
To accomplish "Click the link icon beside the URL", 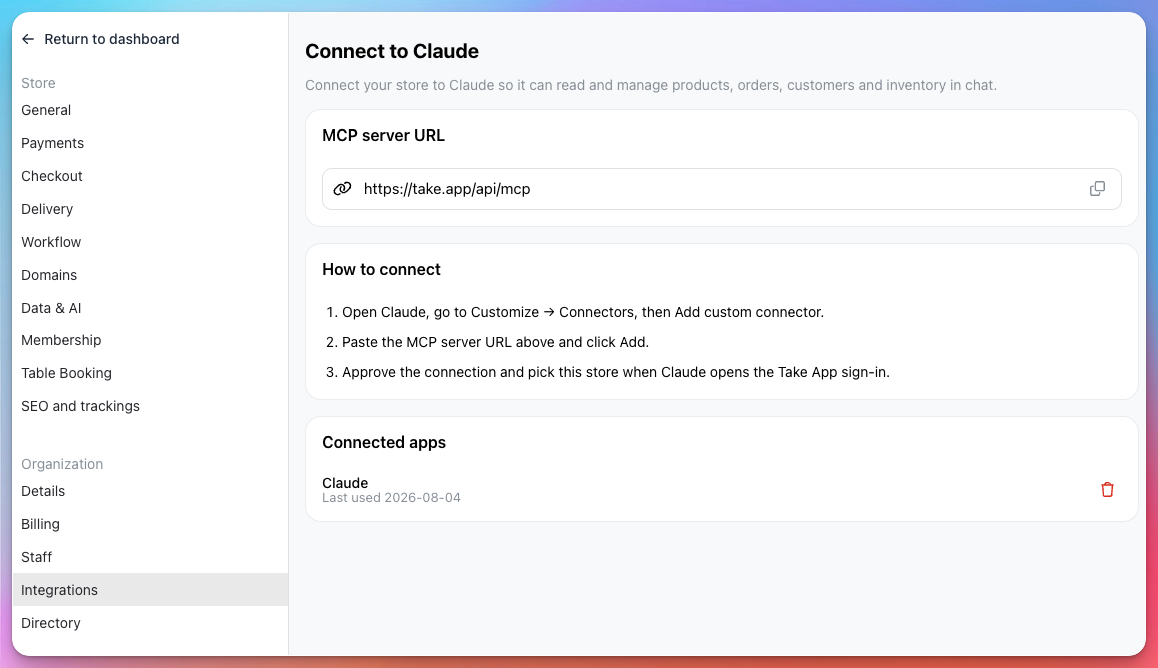I will 342,189.
